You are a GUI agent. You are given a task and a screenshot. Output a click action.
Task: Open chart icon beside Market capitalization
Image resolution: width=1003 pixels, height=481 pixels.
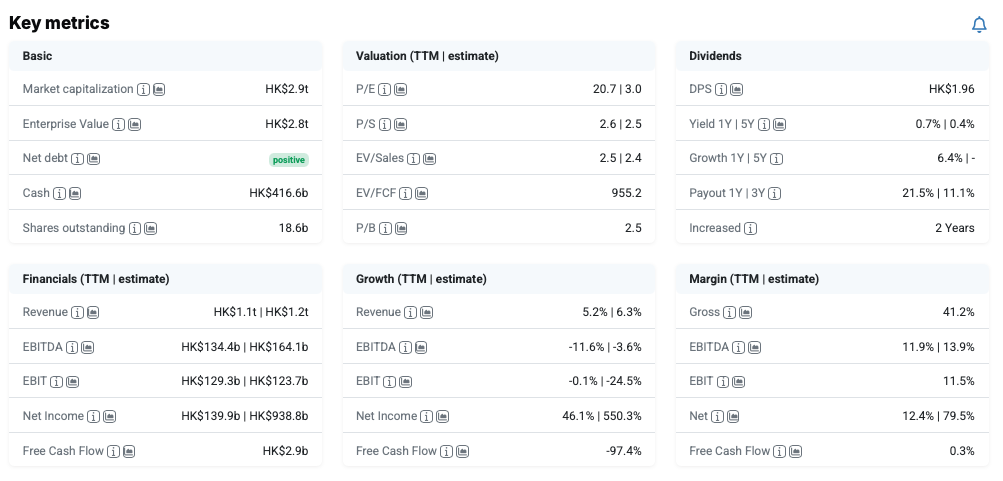[x=159, y=90]
